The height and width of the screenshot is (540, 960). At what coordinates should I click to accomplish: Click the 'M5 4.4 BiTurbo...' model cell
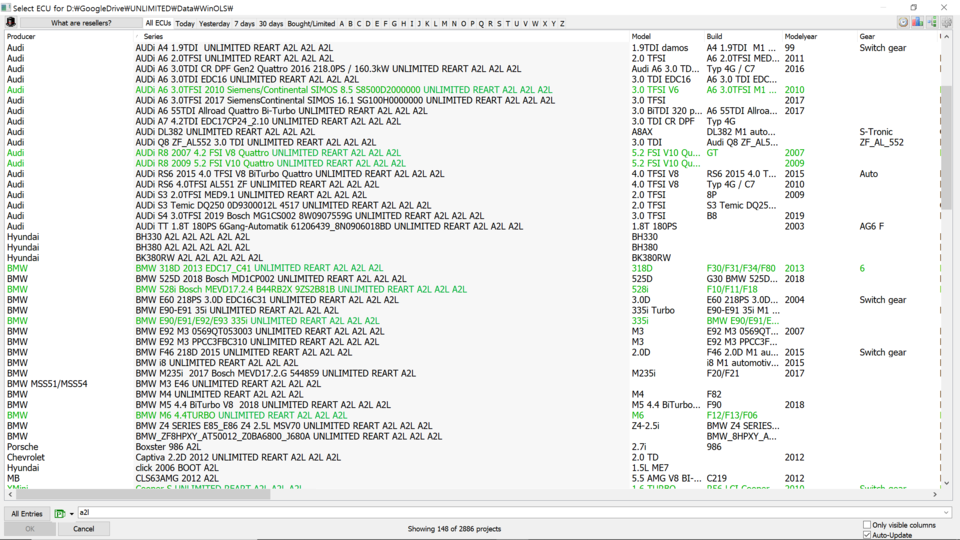[666, 405]
